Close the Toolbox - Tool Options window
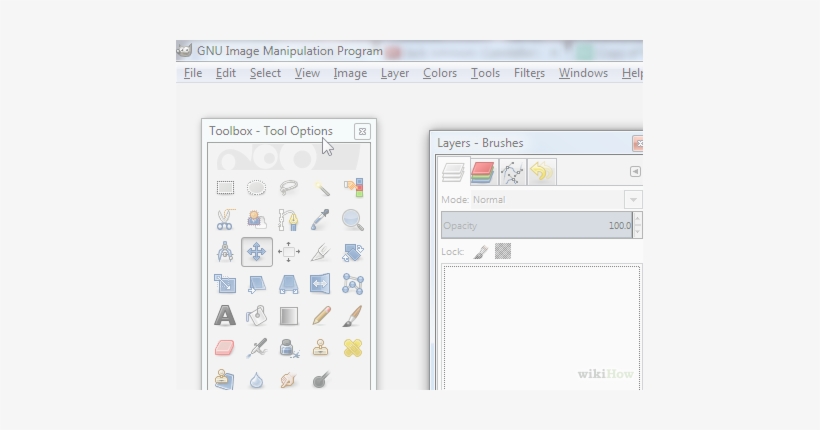This screenshot has width=820, height=430. pos(362,131)
